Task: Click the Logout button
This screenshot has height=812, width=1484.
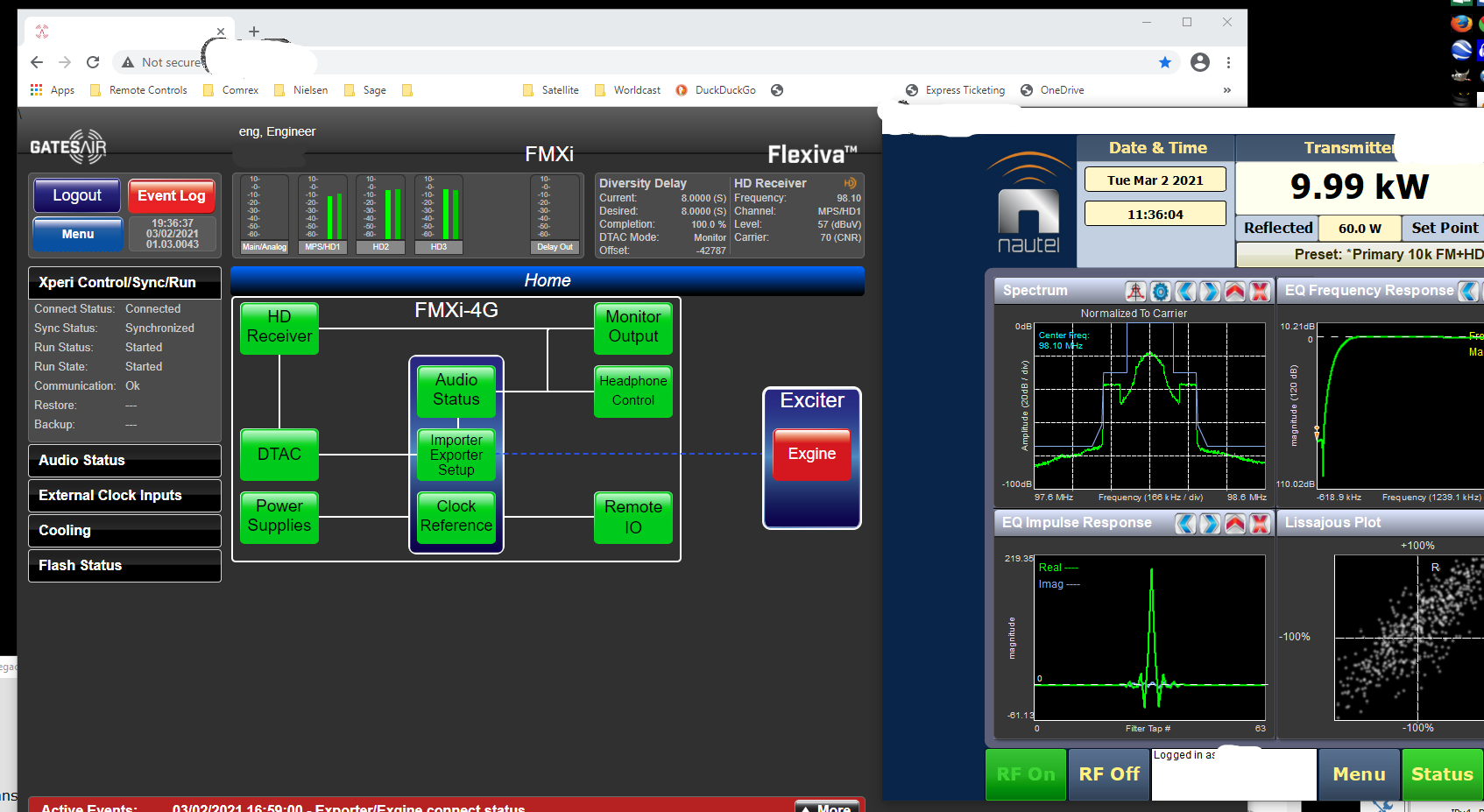Action: pyautogui.click(x=76, y=195)
